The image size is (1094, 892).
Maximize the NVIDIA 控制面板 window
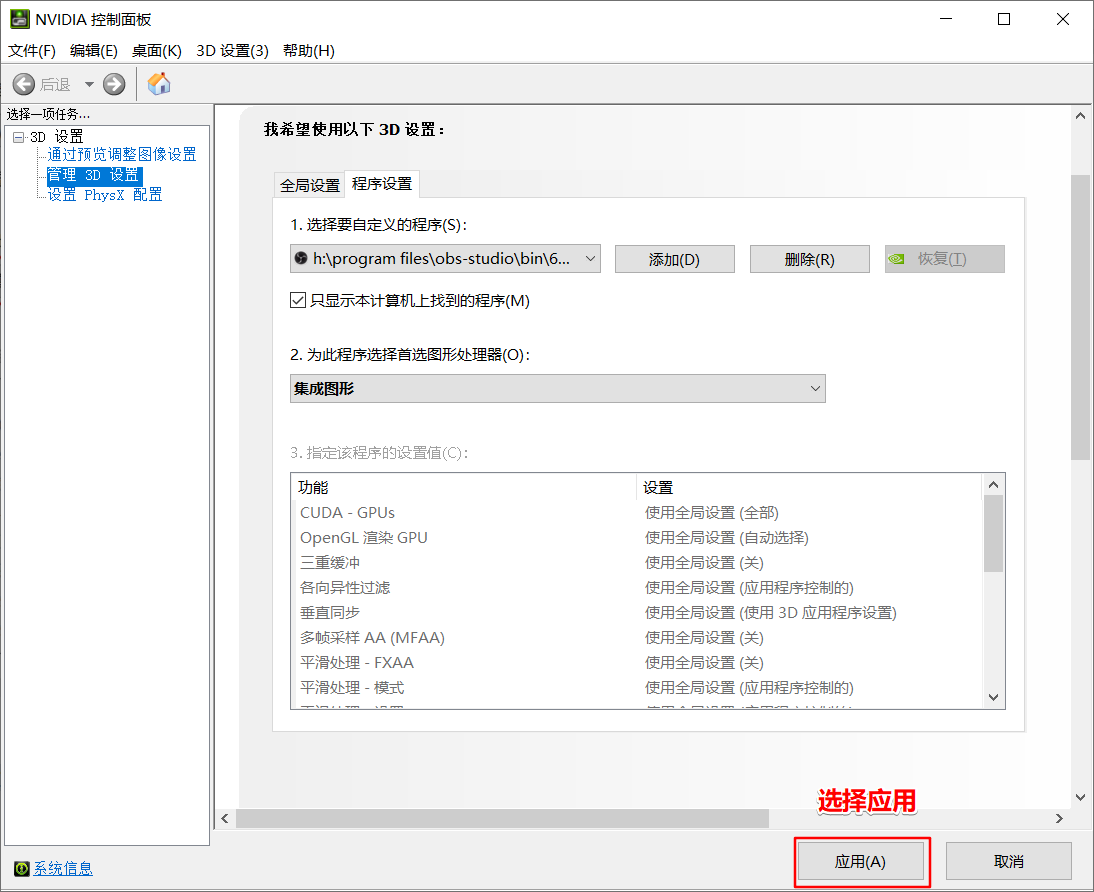pos(1004,19)
